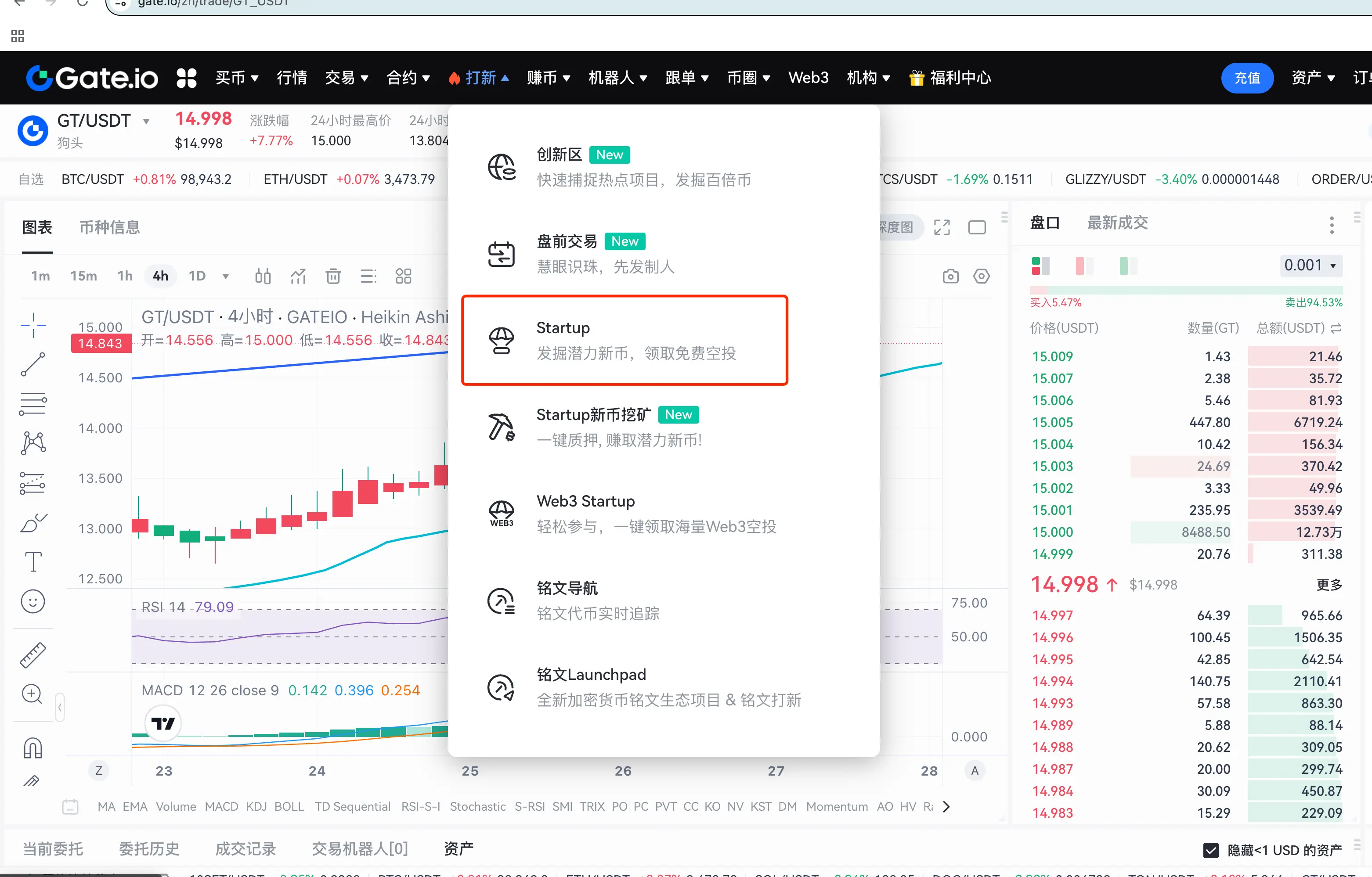Image resolution: width=1372 pixels, height=877 pixels.
Task: Click the blue 充值 deposit button
Action: point(1247,78)
